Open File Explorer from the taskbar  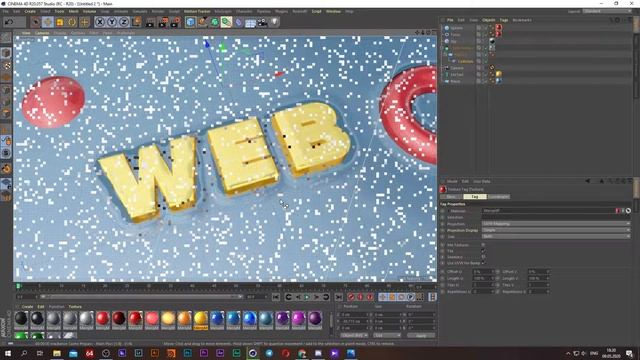(x=57, y=353)
